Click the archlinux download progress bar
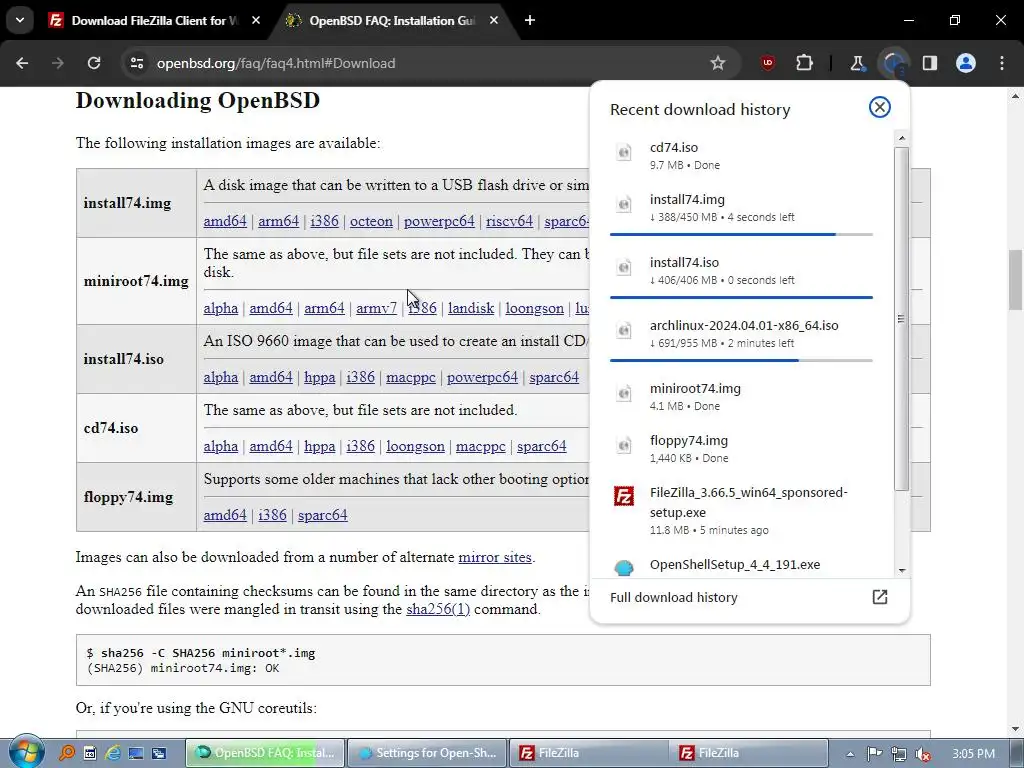Image resolution: width=1024 pixels, height=768 pixels. (x=741, y=360)
